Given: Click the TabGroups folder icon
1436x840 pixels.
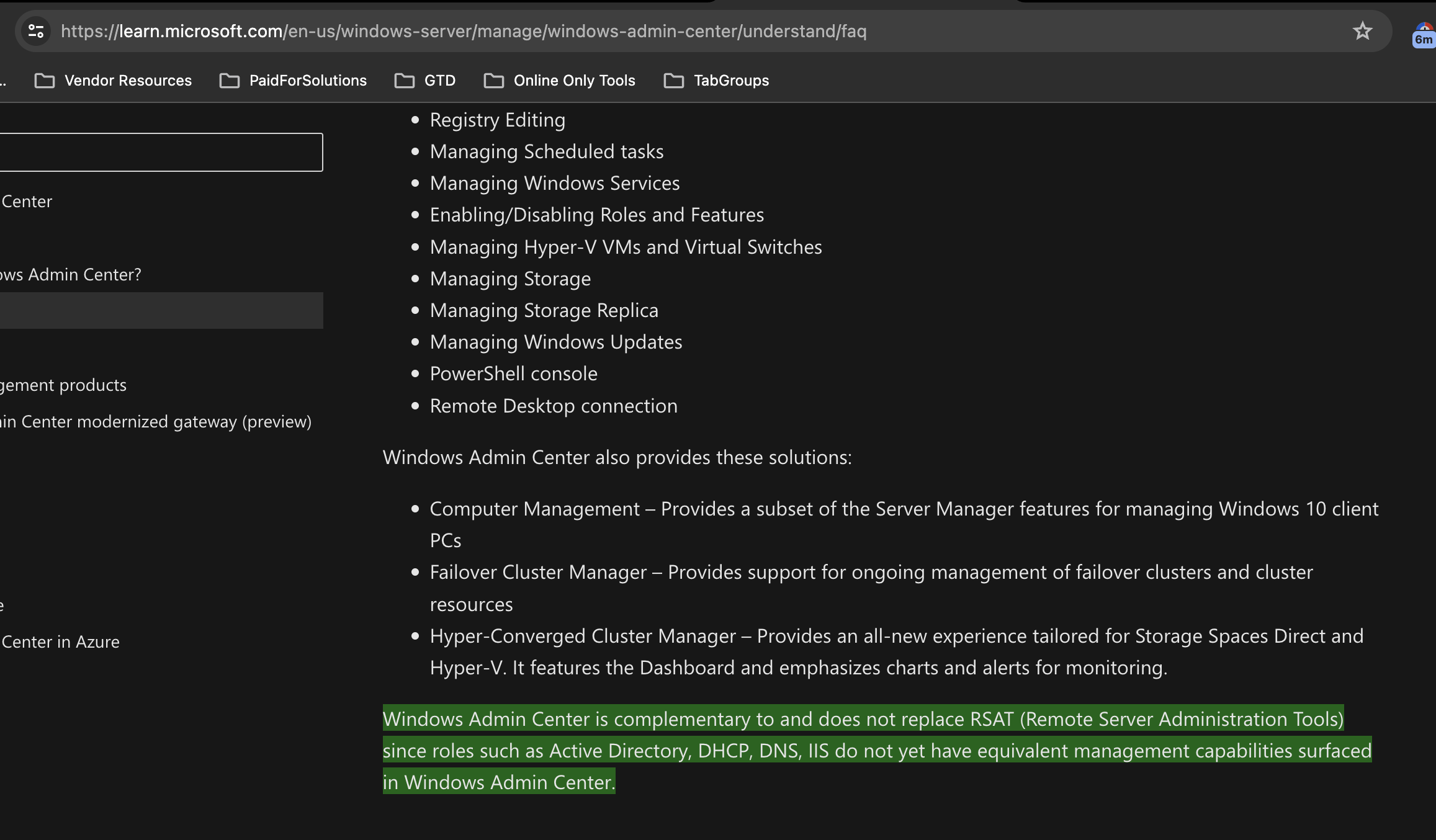Looking at the screenshot, I should (x=674, y=80).
